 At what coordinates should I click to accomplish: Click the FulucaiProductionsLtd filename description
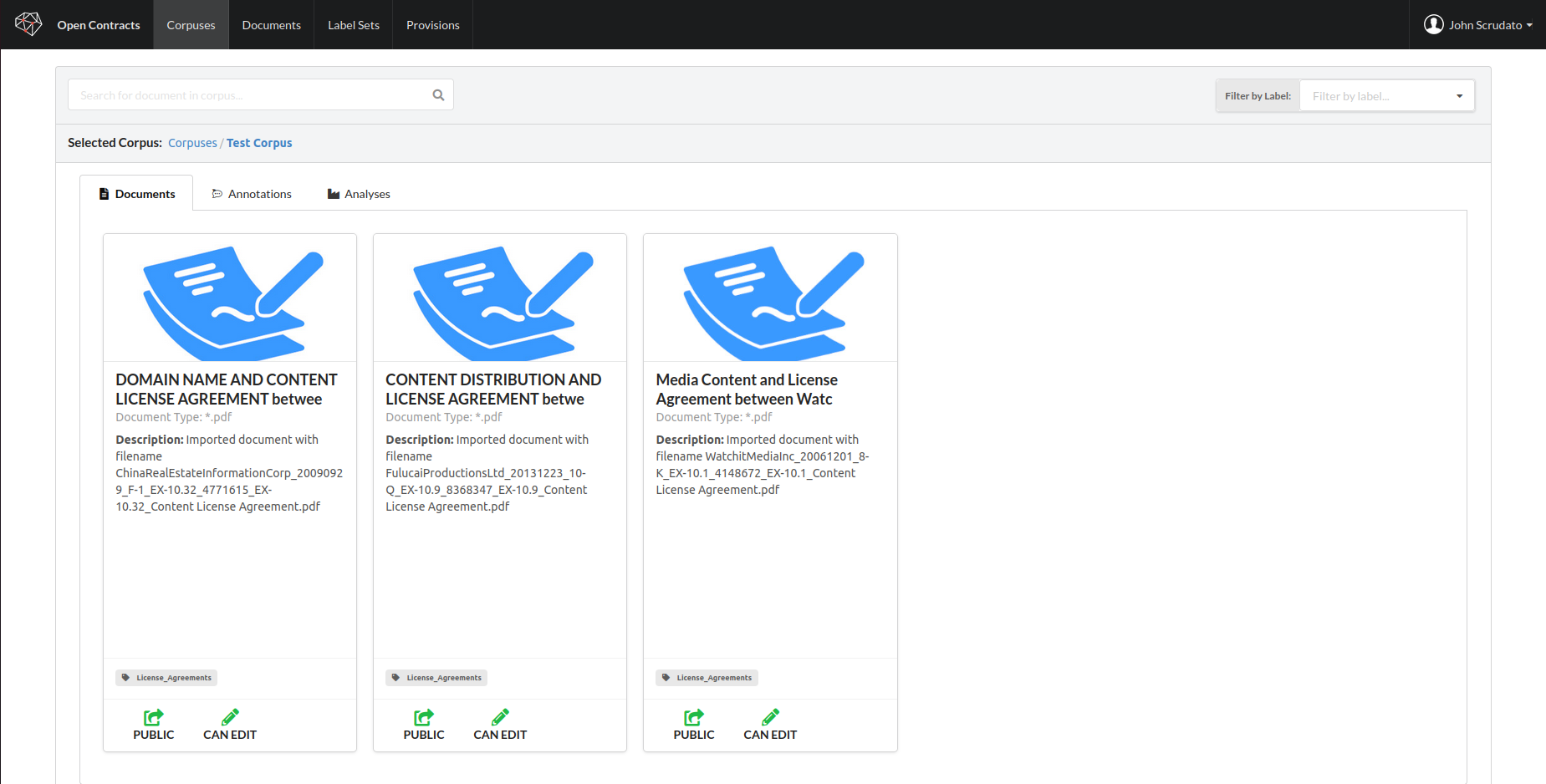click(487, 473)
